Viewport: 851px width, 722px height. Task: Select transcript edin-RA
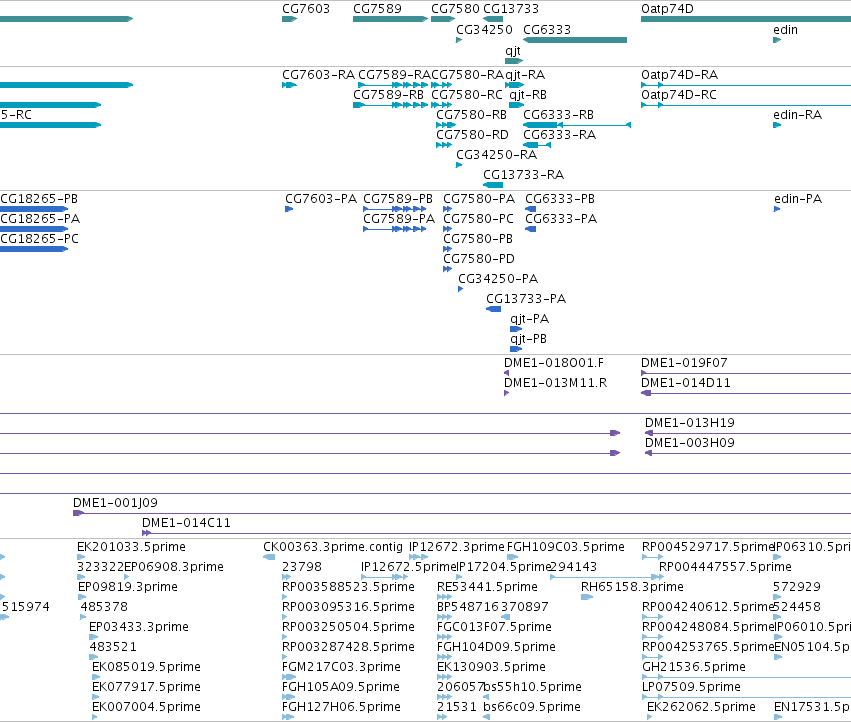tap(798, 115)
